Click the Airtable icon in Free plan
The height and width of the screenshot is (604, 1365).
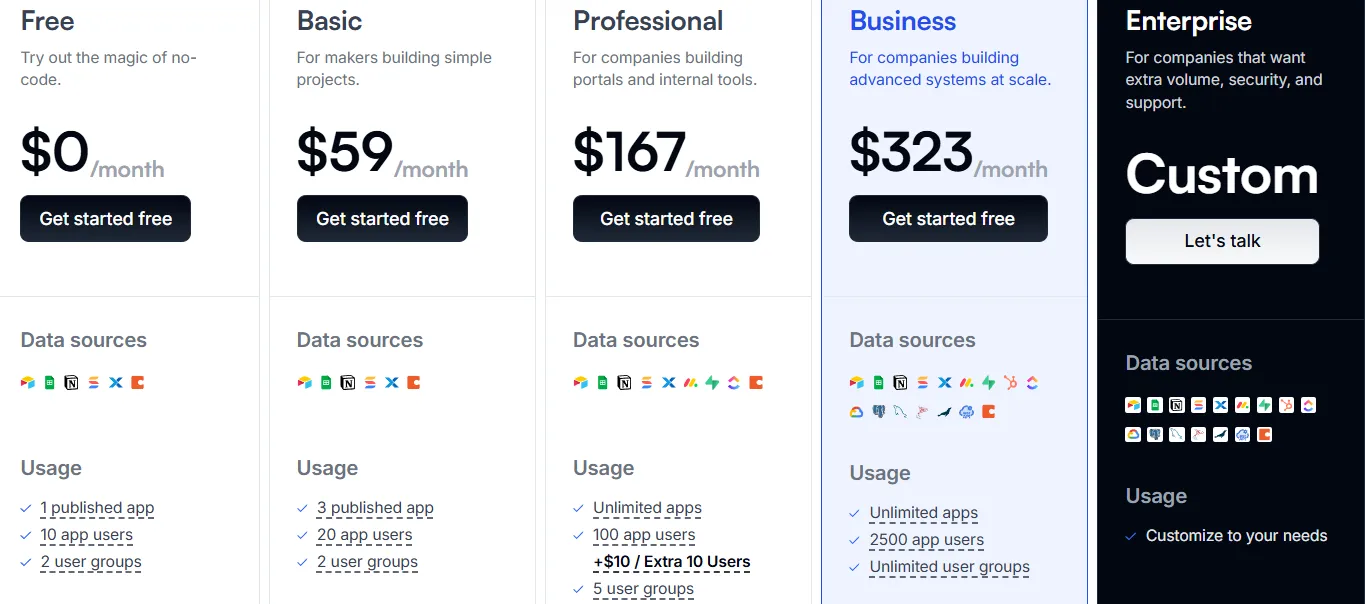pos(28,382)
